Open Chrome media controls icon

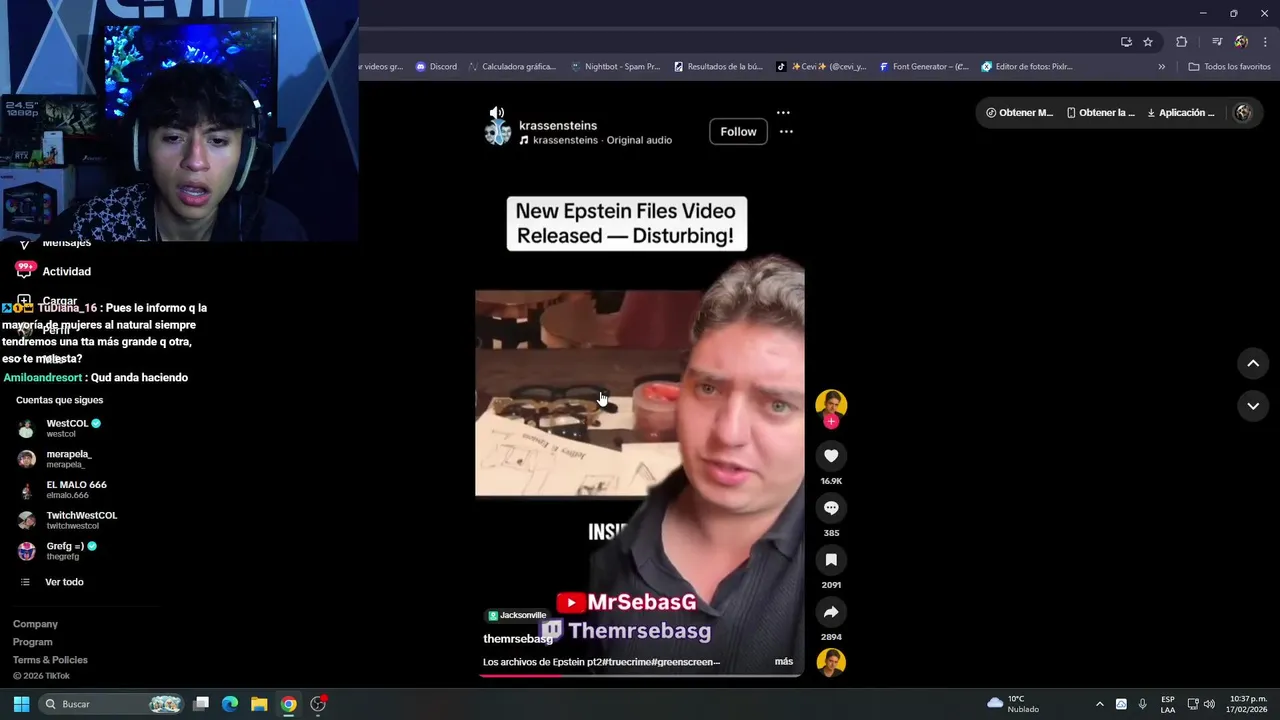click(1217, 42)
